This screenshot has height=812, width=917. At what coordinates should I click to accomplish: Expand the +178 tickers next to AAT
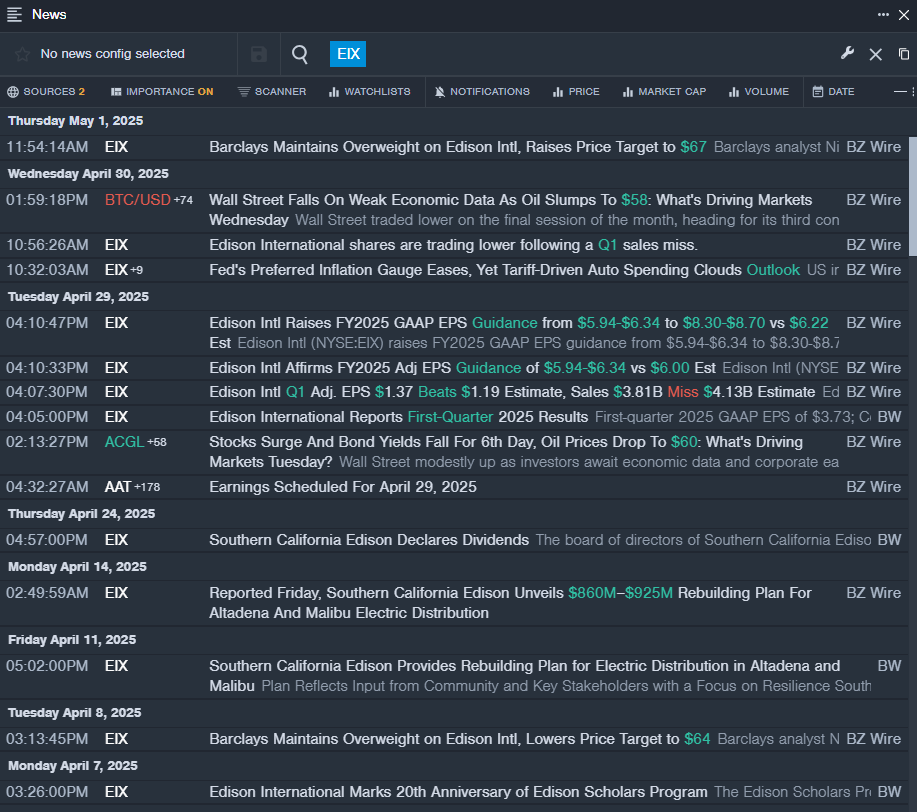pos(147,487)
